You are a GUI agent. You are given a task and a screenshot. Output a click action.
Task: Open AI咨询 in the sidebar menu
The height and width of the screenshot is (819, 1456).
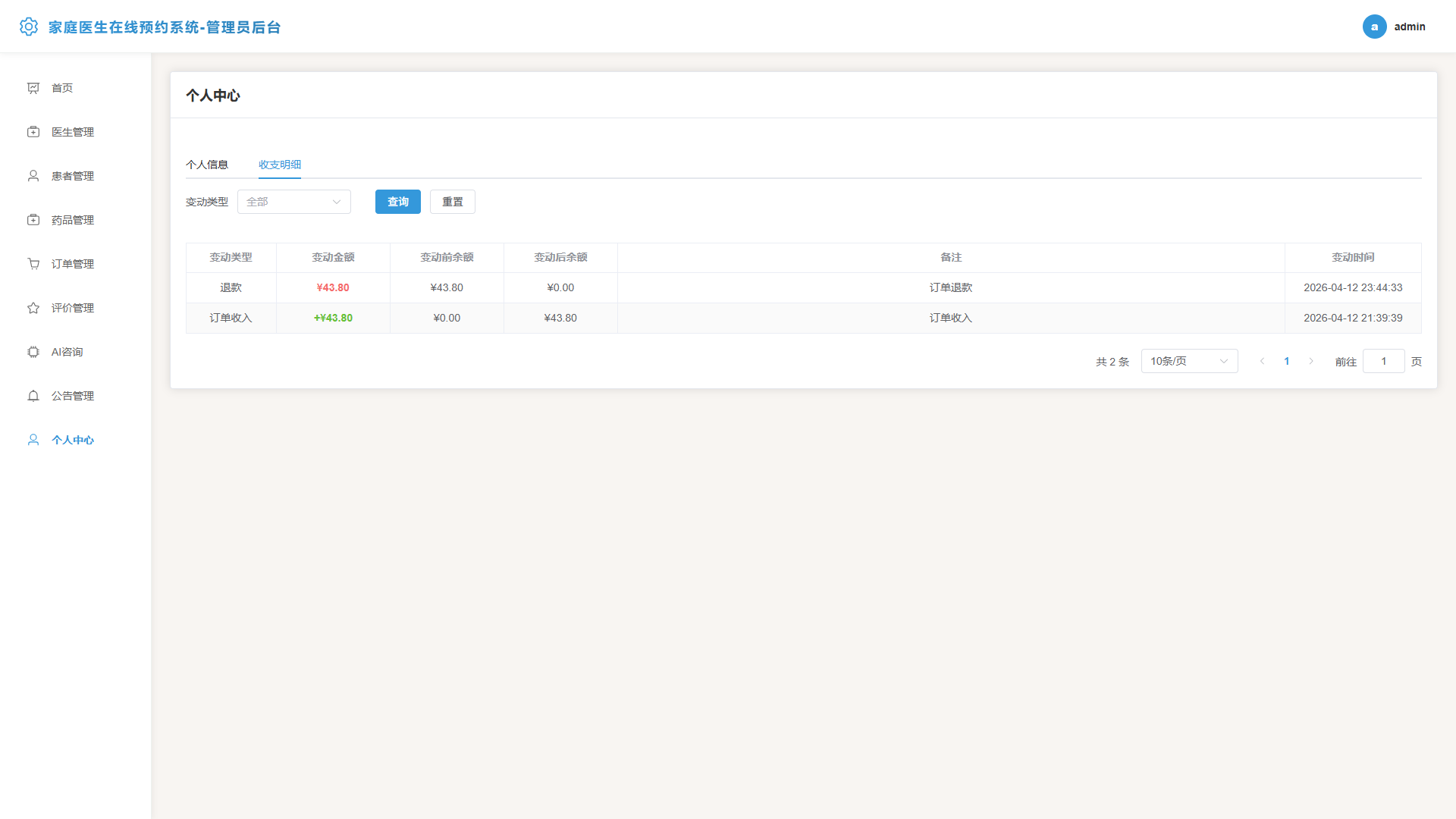(x=76, y=352)
